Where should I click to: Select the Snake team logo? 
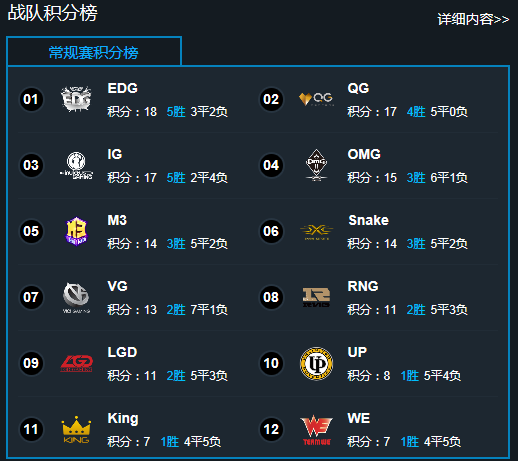[316, 232]
